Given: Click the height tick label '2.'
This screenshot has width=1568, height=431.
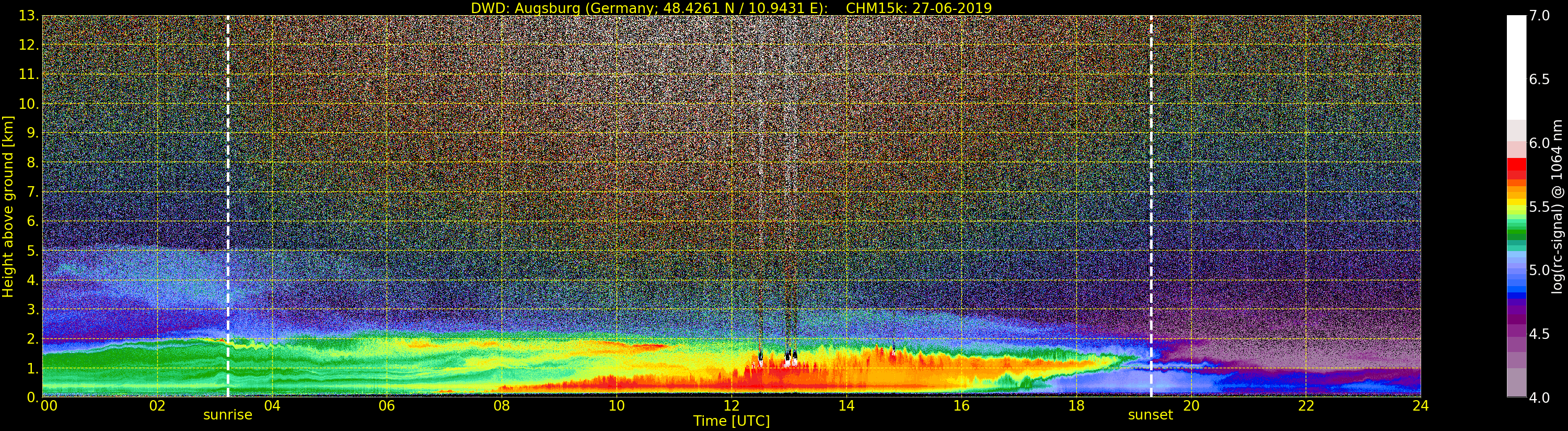Looking at the screenshot, I should (x=33, y=339).
